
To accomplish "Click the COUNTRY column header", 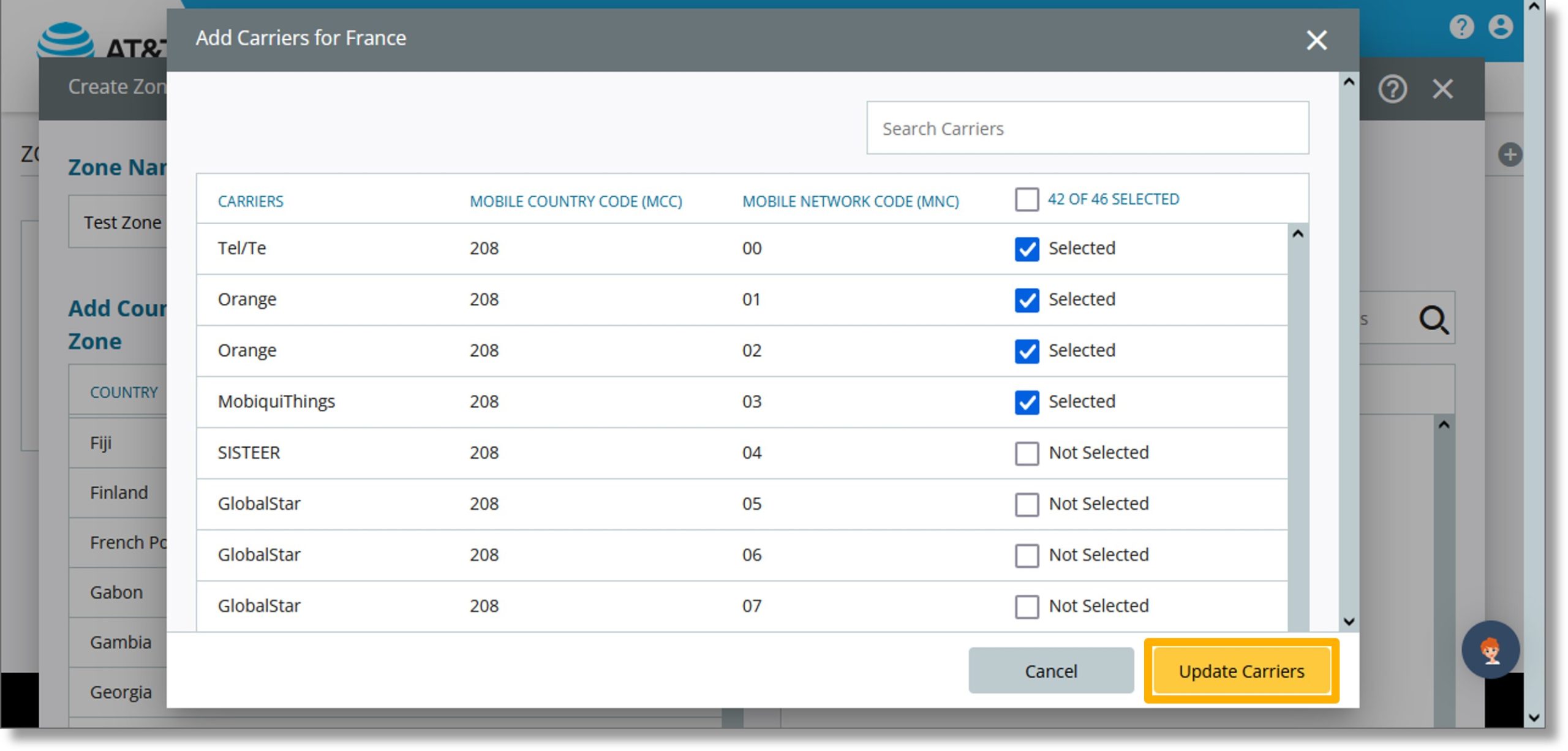I will tap(124, 393).
